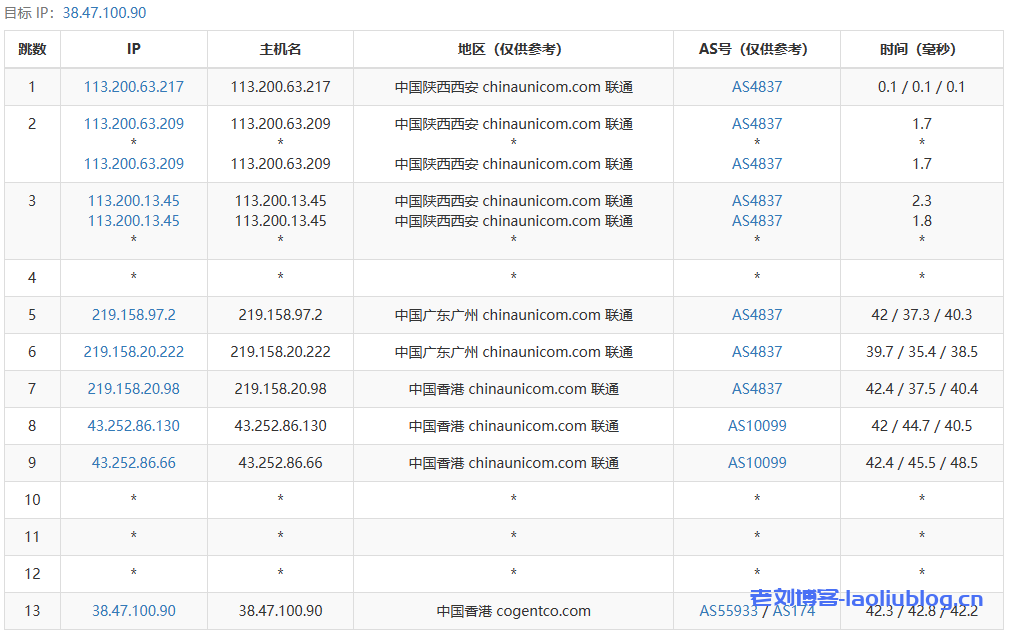Open the AS4837 link in hop 5
Viewport: 1009px width, 636px height.
(x=758, y=314)
